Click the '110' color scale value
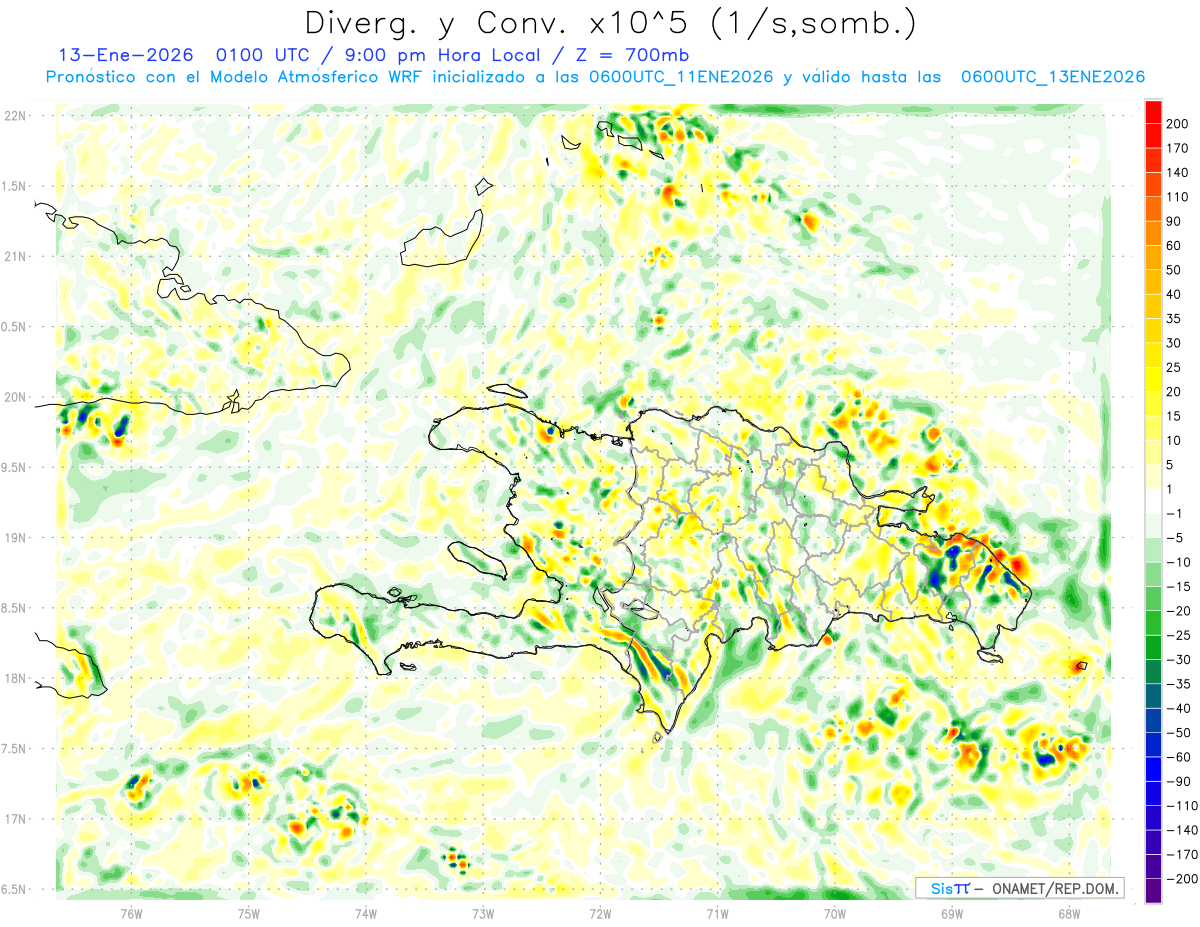Viewport: 1200px width, 927px height. coord(1177,197)
